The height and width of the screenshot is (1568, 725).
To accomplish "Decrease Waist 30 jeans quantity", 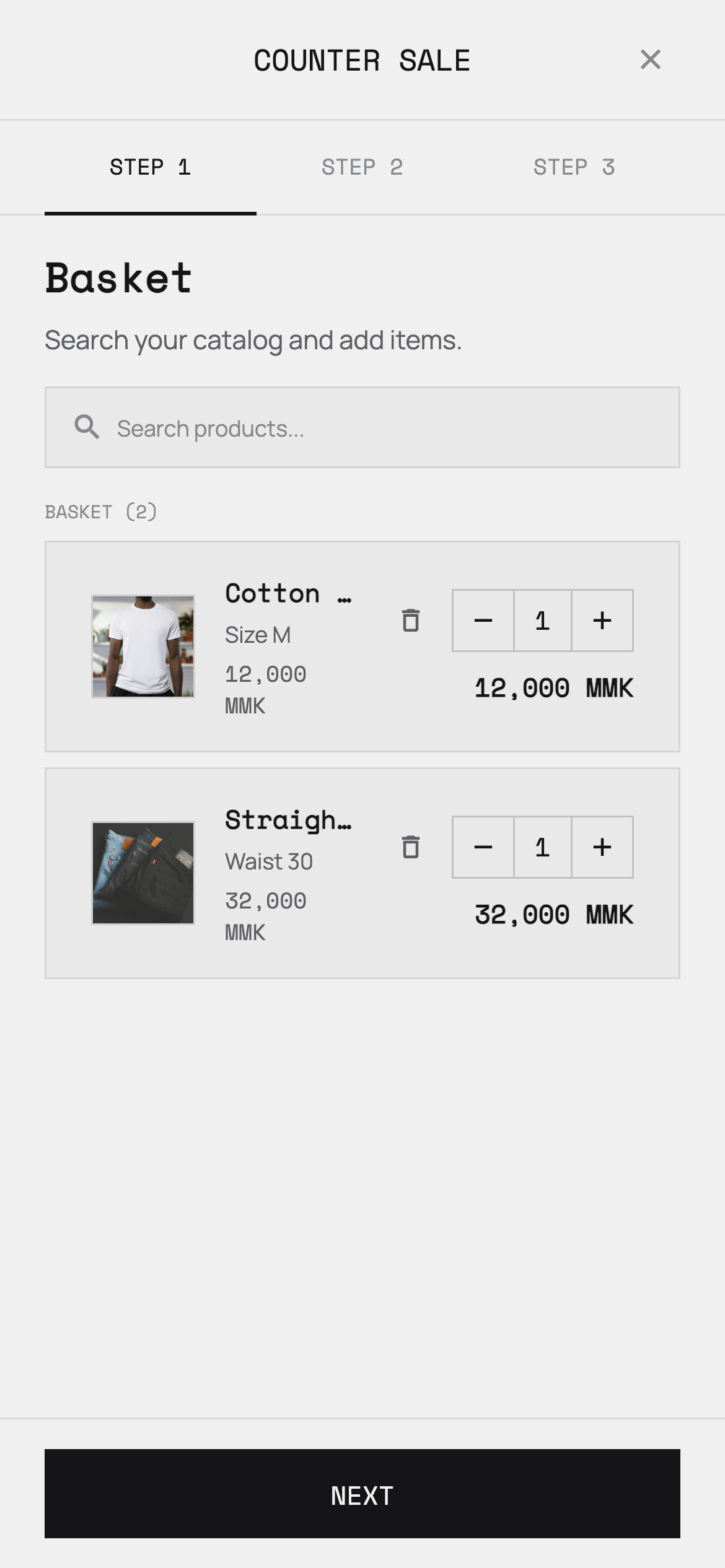I will coord(483,847).
